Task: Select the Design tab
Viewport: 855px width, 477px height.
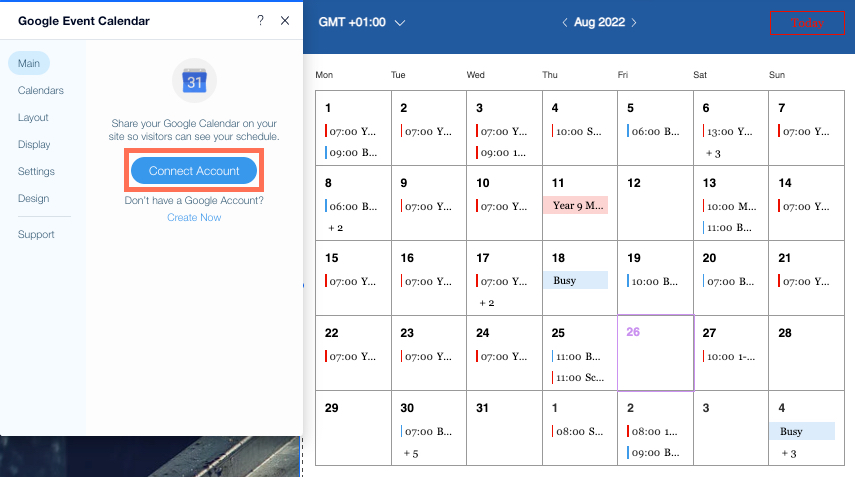Action: point(33,198)
